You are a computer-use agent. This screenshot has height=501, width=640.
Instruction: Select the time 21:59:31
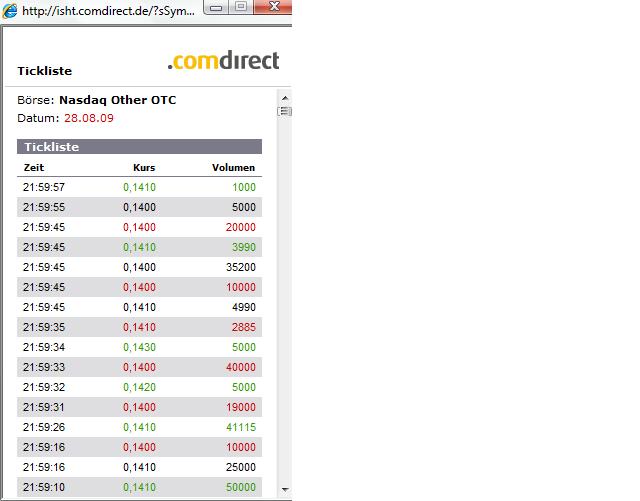pos(44,407)
